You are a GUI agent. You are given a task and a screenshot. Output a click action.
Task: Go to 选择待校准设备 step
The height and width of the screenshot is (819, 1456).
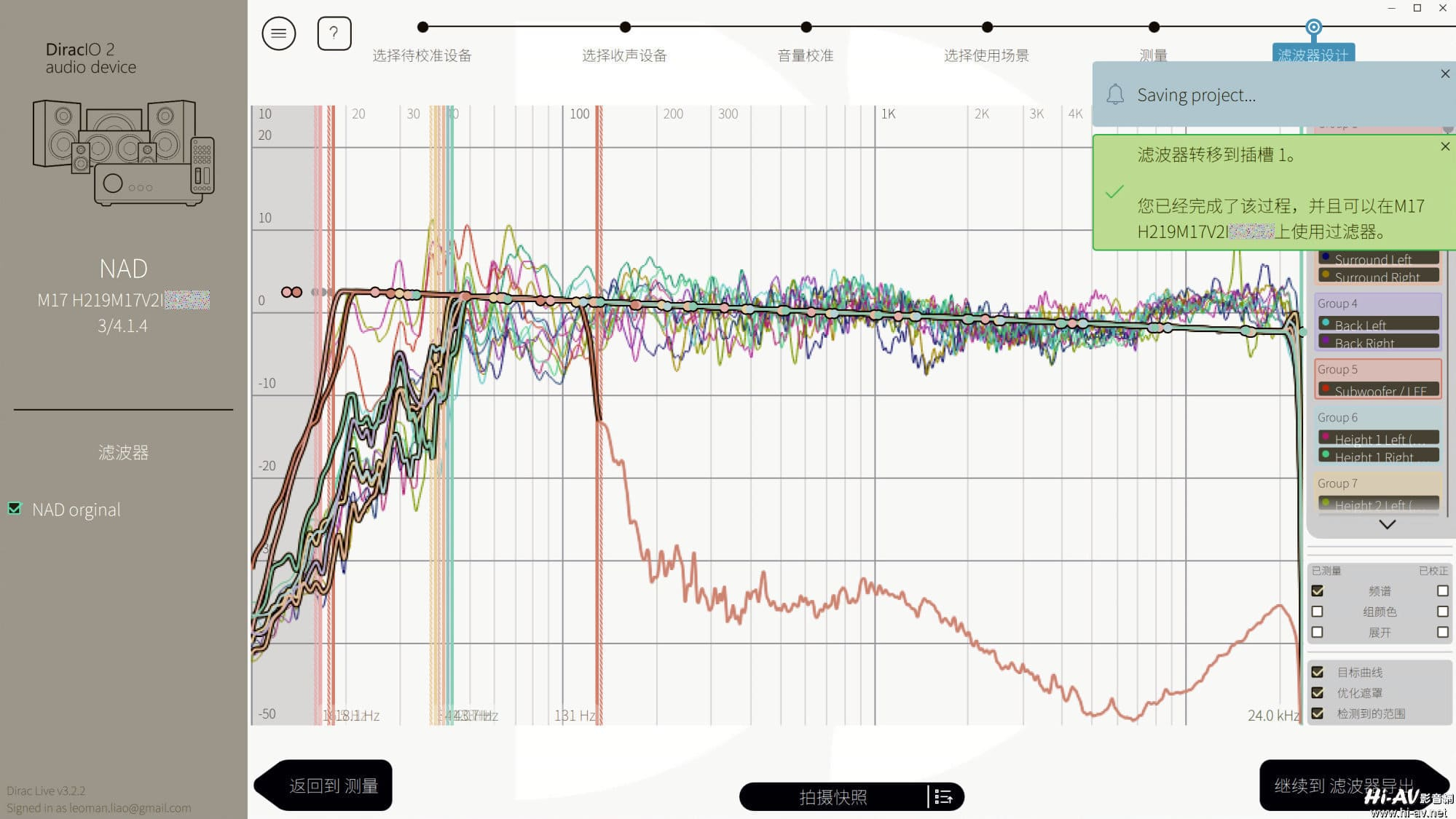pyautogui.click(x=422, y=55)
